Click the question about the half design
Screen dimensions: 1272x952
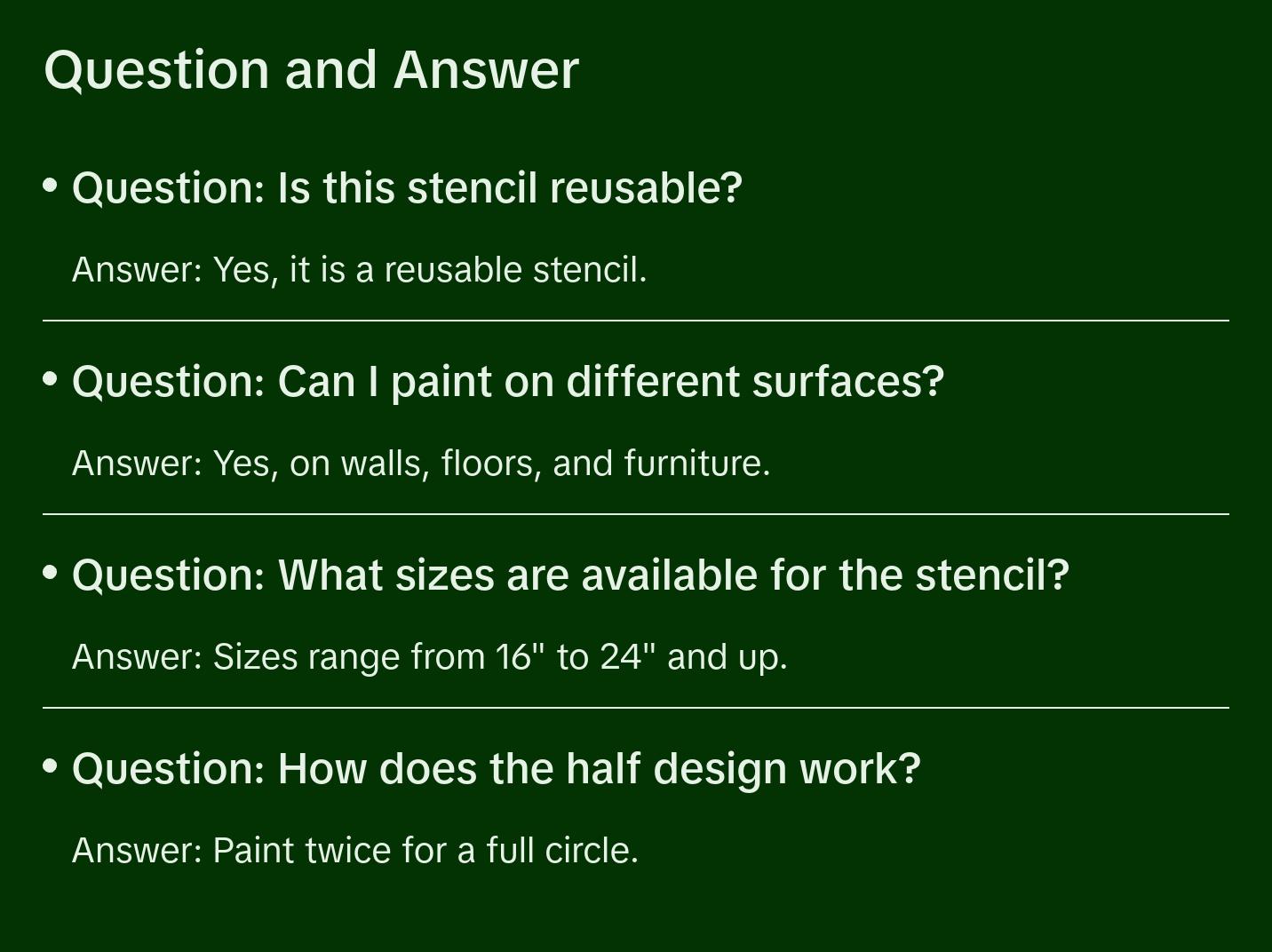[x=496, y=769]
